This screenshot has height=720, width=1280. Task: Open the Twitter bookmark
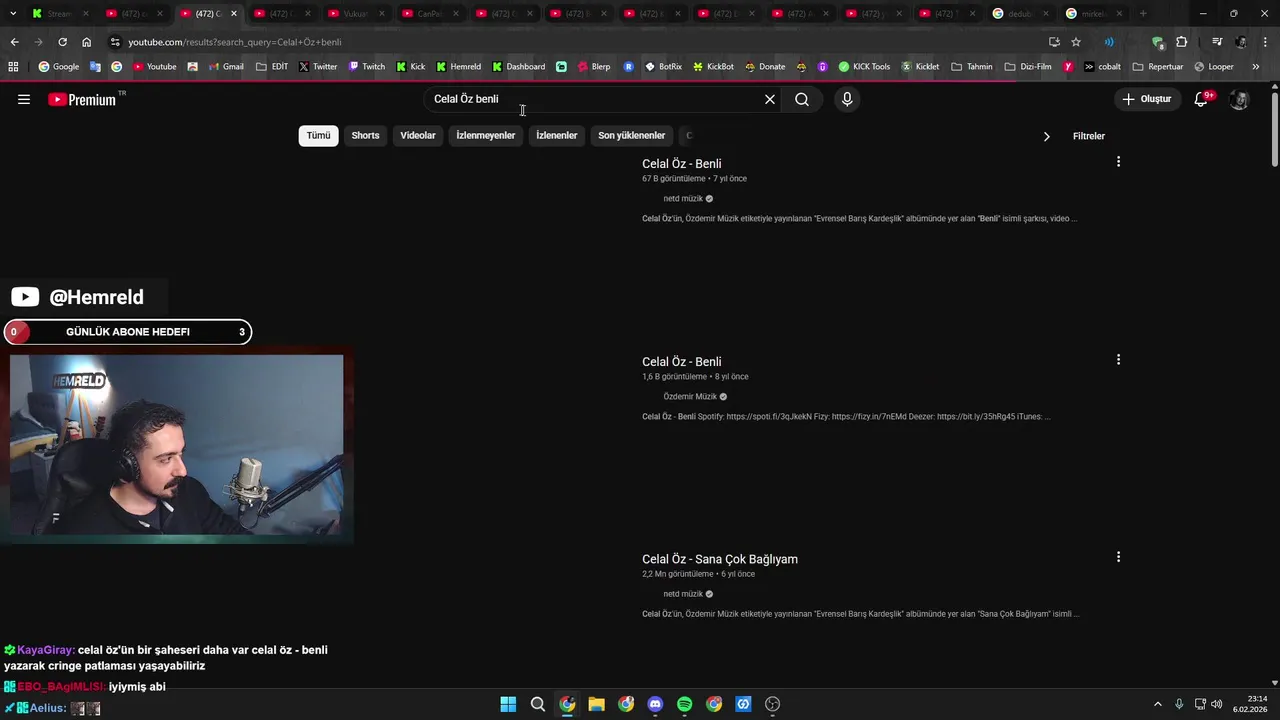(x=318, y=67)
